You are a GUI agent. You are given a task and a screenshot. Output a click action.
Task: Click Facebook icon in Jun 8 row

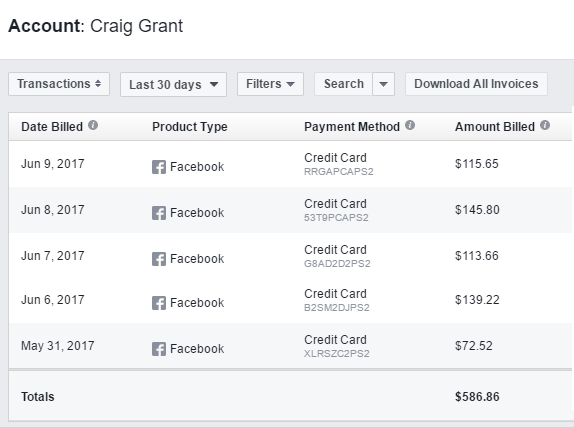point(159,213)
